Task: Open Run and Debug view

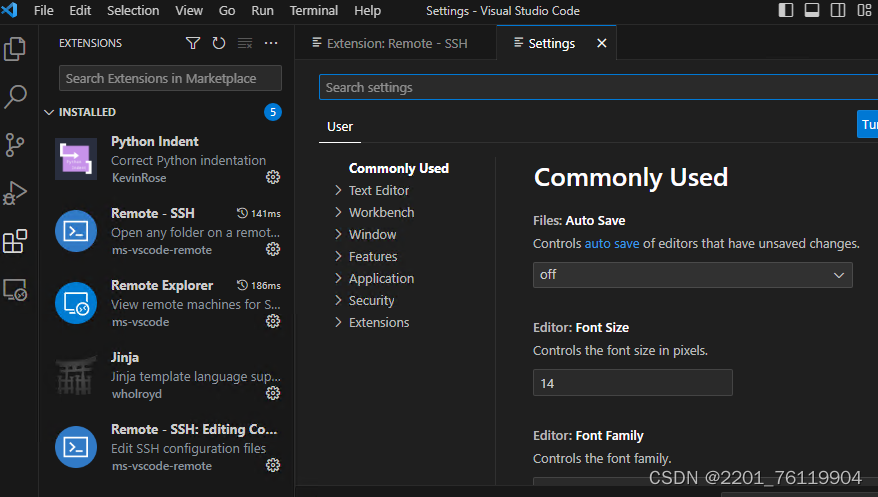Action: pyautogui.click(x=15, y=193)
